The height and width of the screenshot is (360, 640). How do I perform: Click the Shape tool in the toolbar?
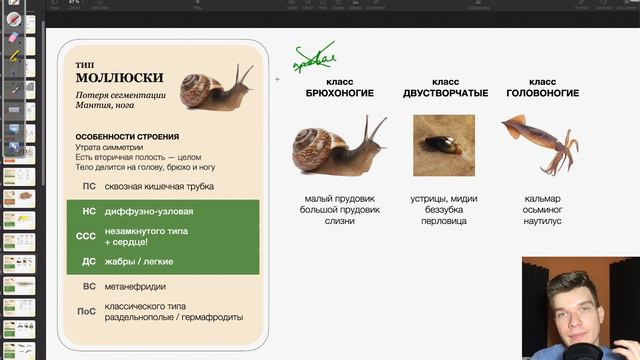tap(338, 4)
